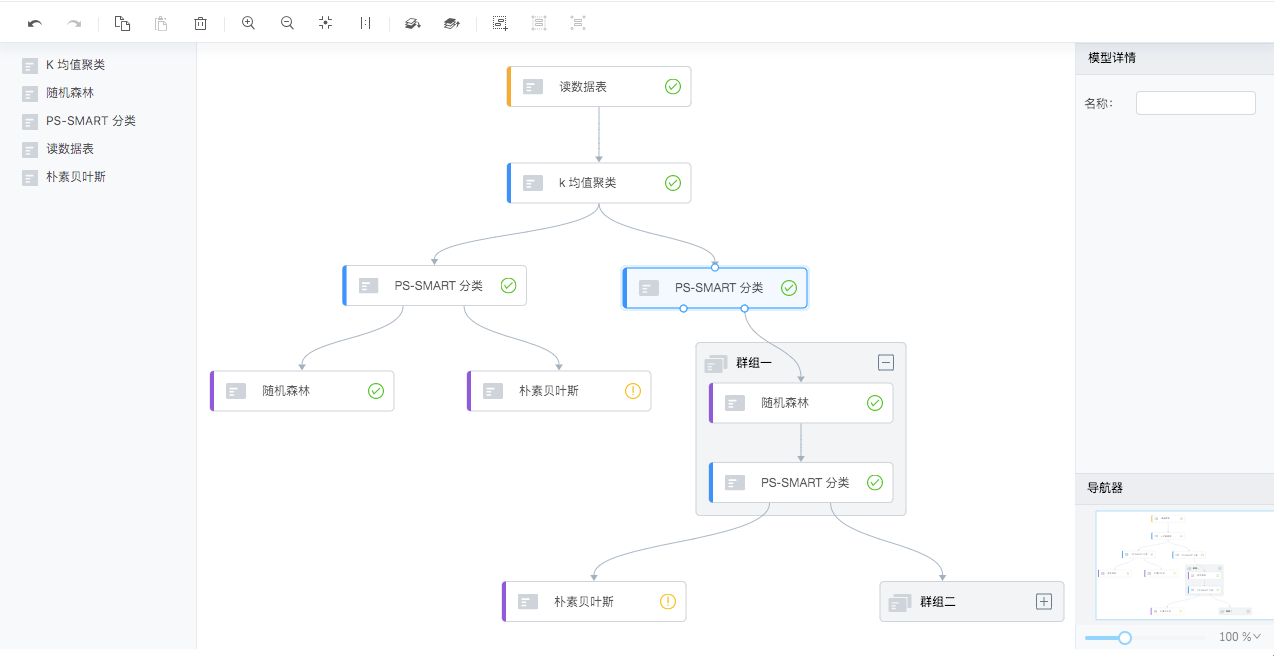Click success icon on PS-SMART node inside 群组一

tap(875, 483)
